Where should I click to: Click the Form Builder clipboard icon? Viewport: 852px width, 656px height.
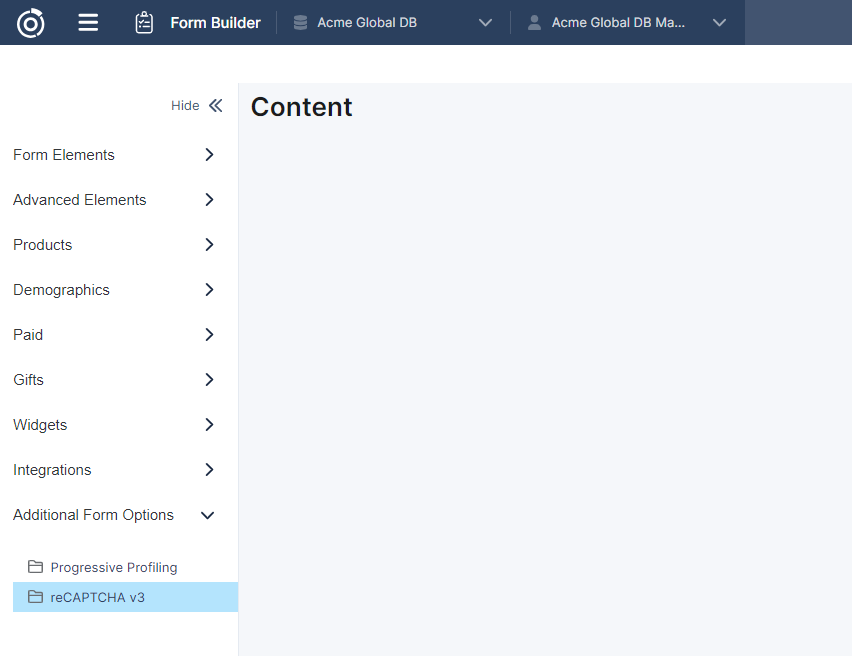[144, 22]
